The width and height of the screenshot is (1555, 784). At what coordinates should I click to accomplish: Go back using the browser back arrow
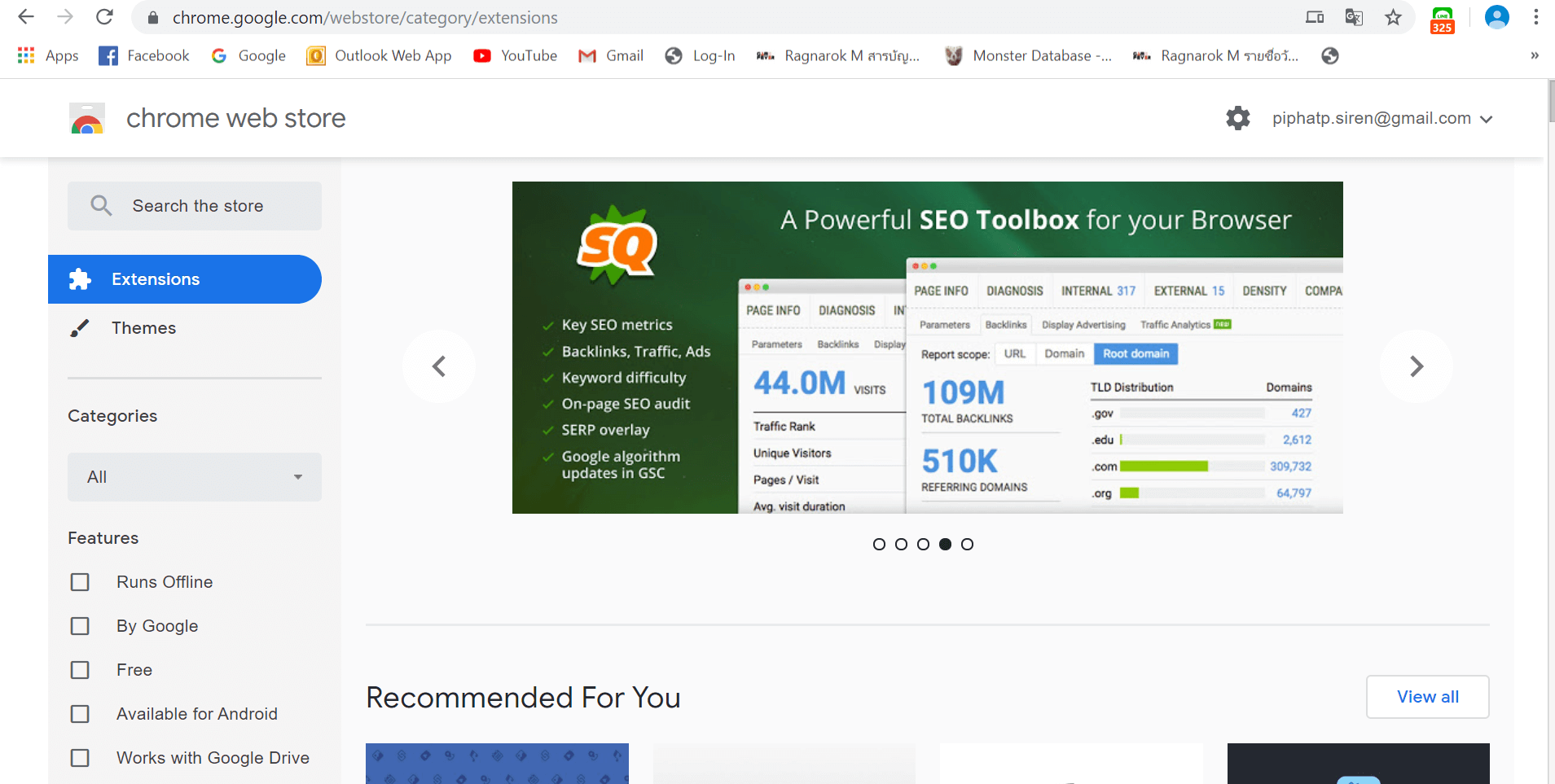(26, 17)
